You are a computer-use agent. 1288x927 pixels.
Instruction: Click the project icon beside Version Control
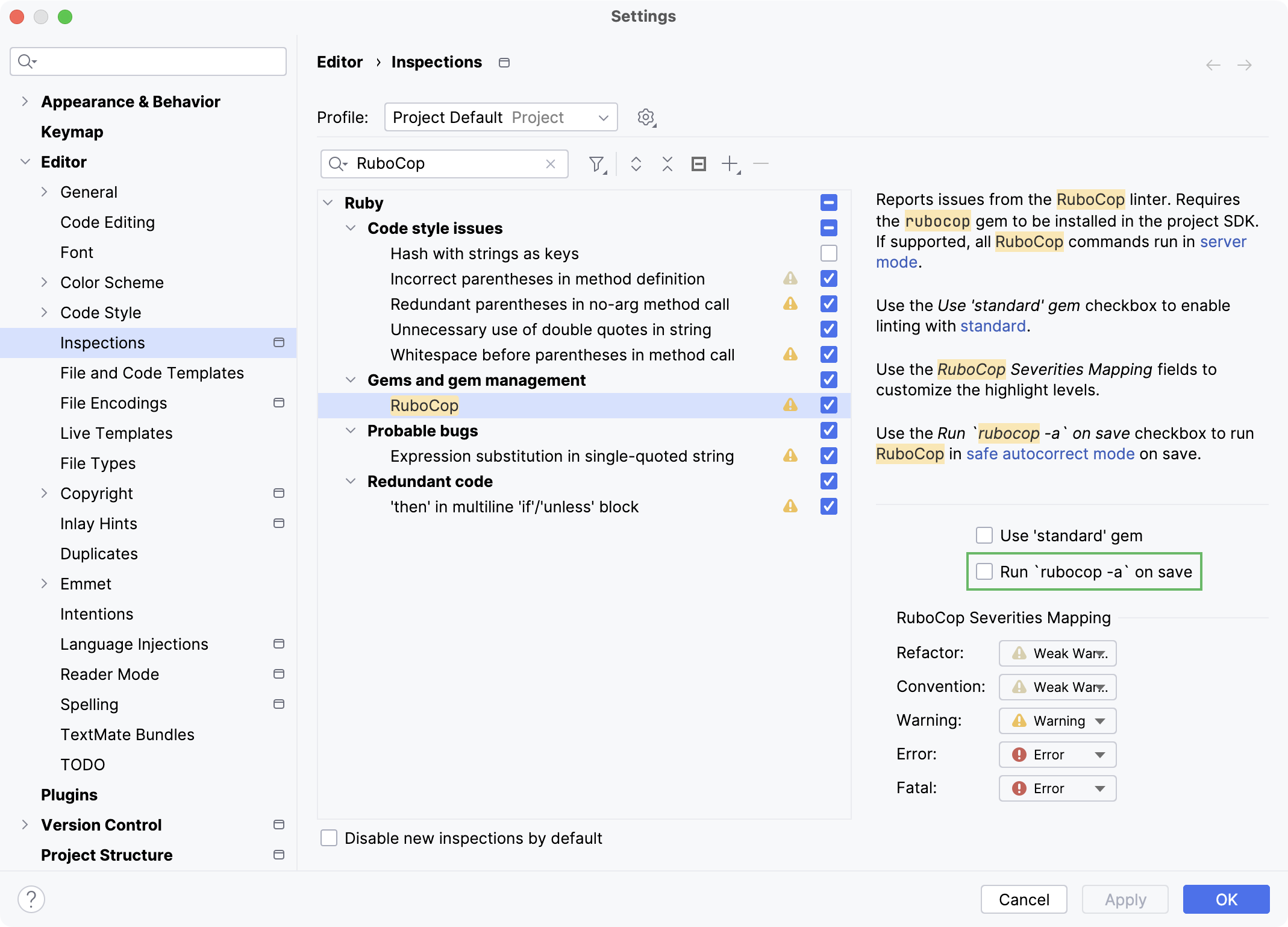(278, 825)
